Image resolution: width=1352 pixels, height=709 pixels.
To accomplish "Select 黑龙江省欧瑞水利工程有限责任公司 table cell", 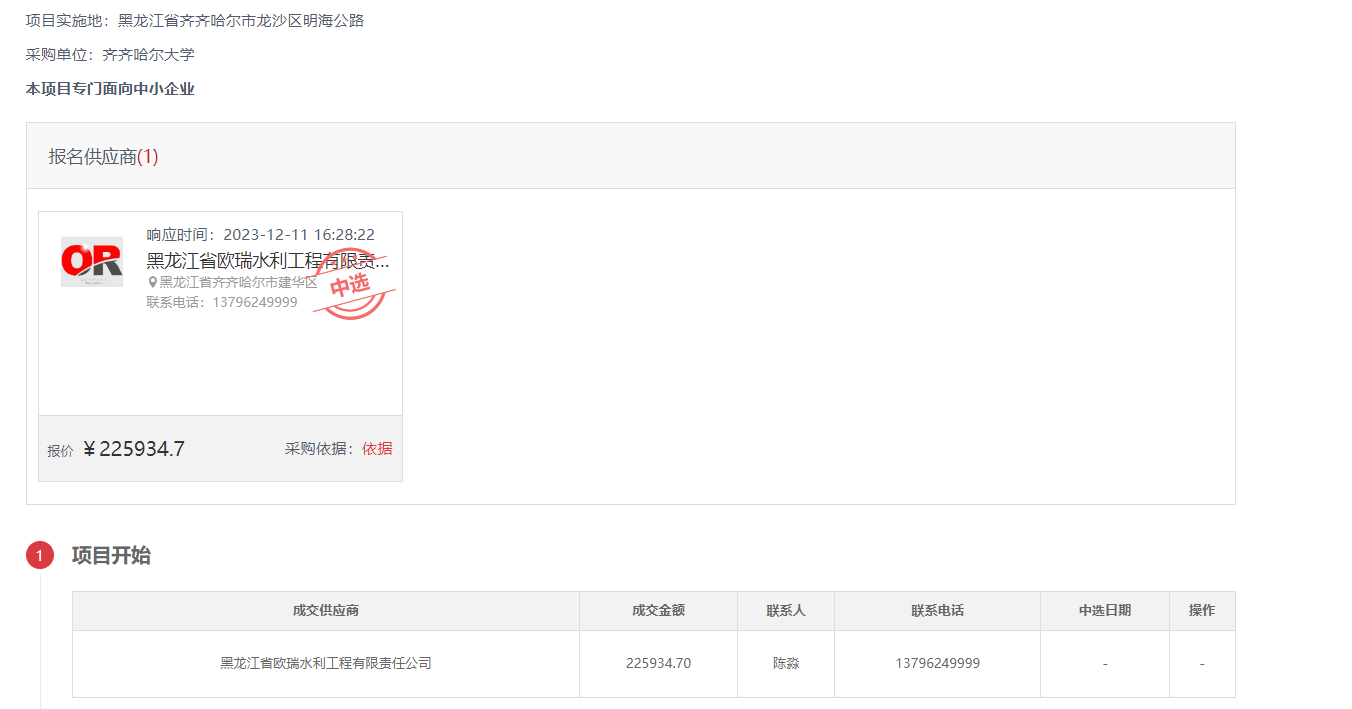I will [x=326, y=663].
